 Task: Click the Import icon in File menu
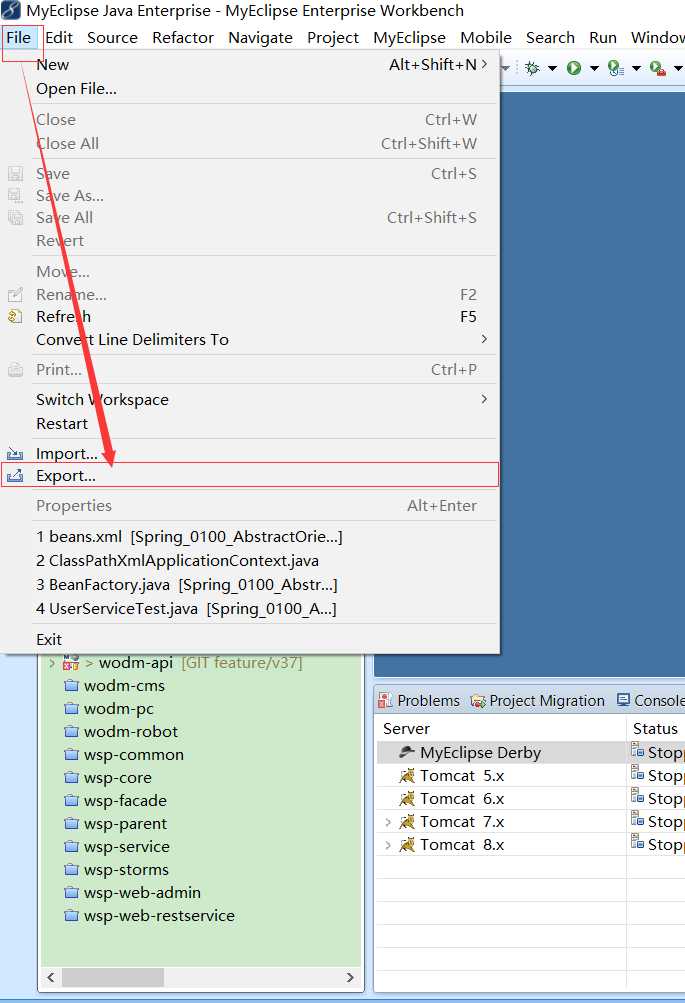[15, 454]
